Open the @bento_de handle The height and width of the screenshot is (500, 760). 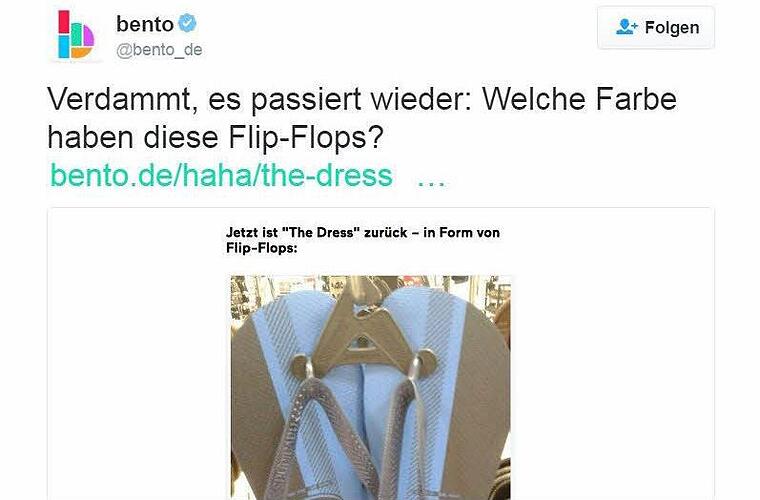[x=159, y=50]
